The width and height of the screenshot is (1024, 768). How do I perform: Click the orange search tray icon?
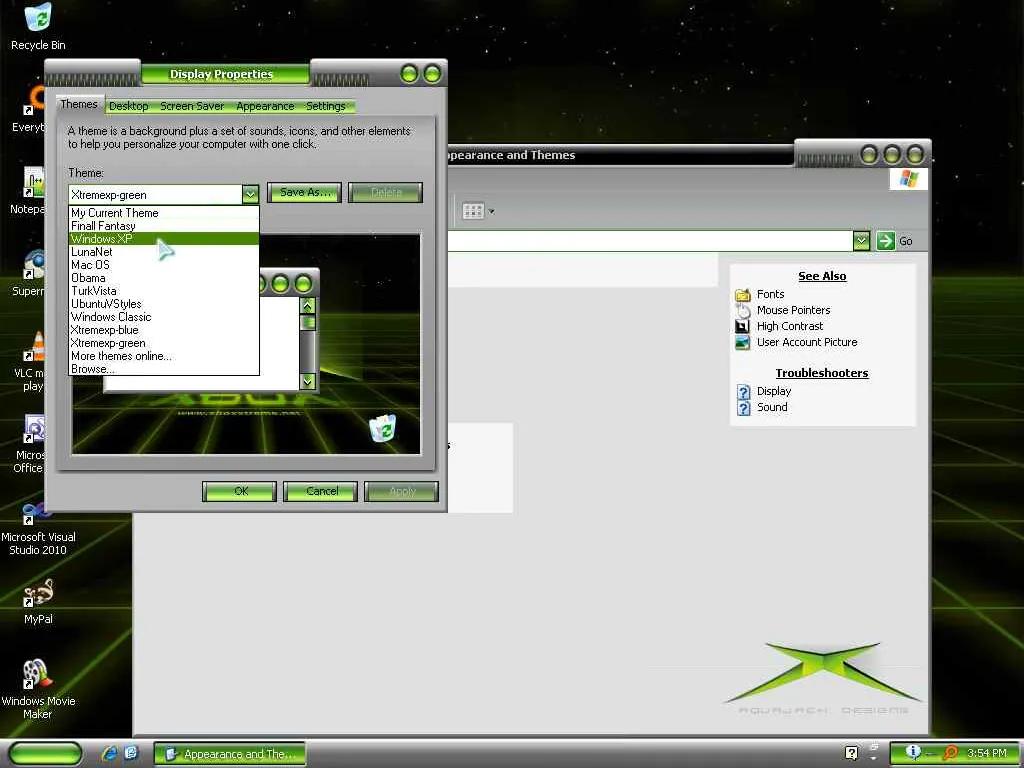950,753
